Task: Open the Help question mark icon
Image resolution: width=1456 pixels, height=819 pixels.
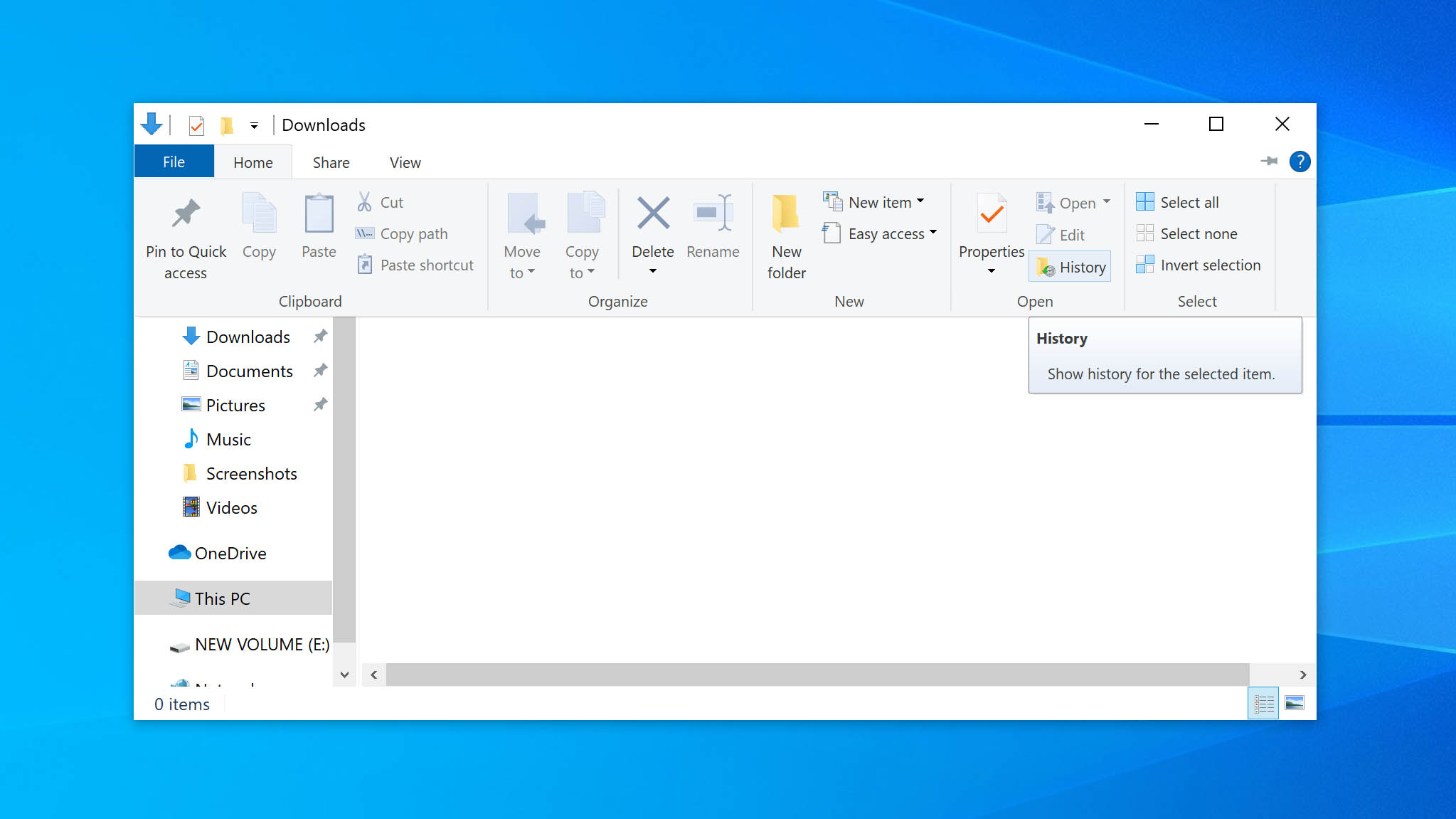Action: point(1300,162)
